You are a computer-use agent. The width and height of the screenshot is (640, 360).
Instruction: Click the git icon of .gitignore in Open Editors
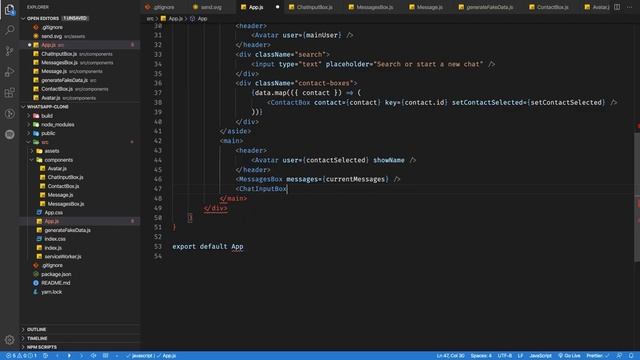coord(36,27)
